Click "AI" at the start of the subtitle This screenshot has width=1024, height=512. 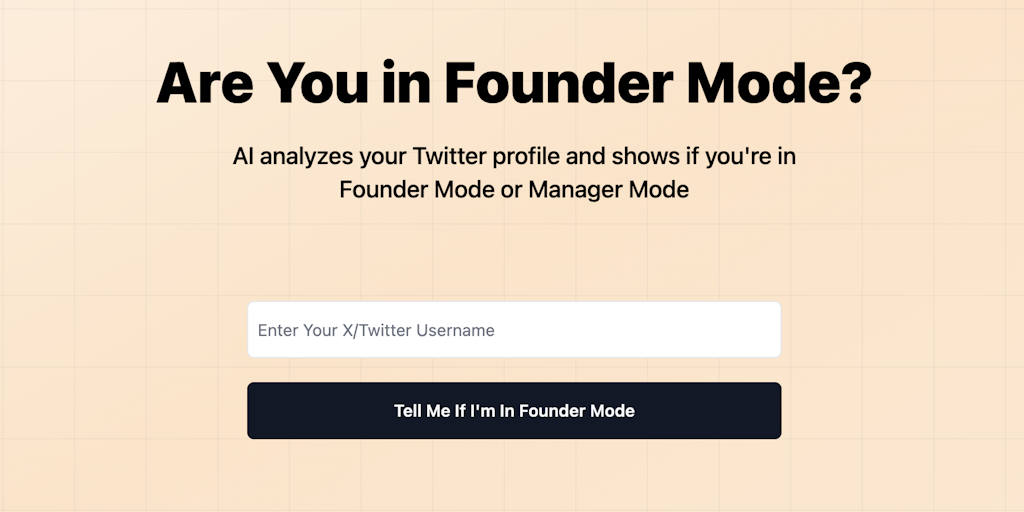pyautogui.click(x=243, y=157)
